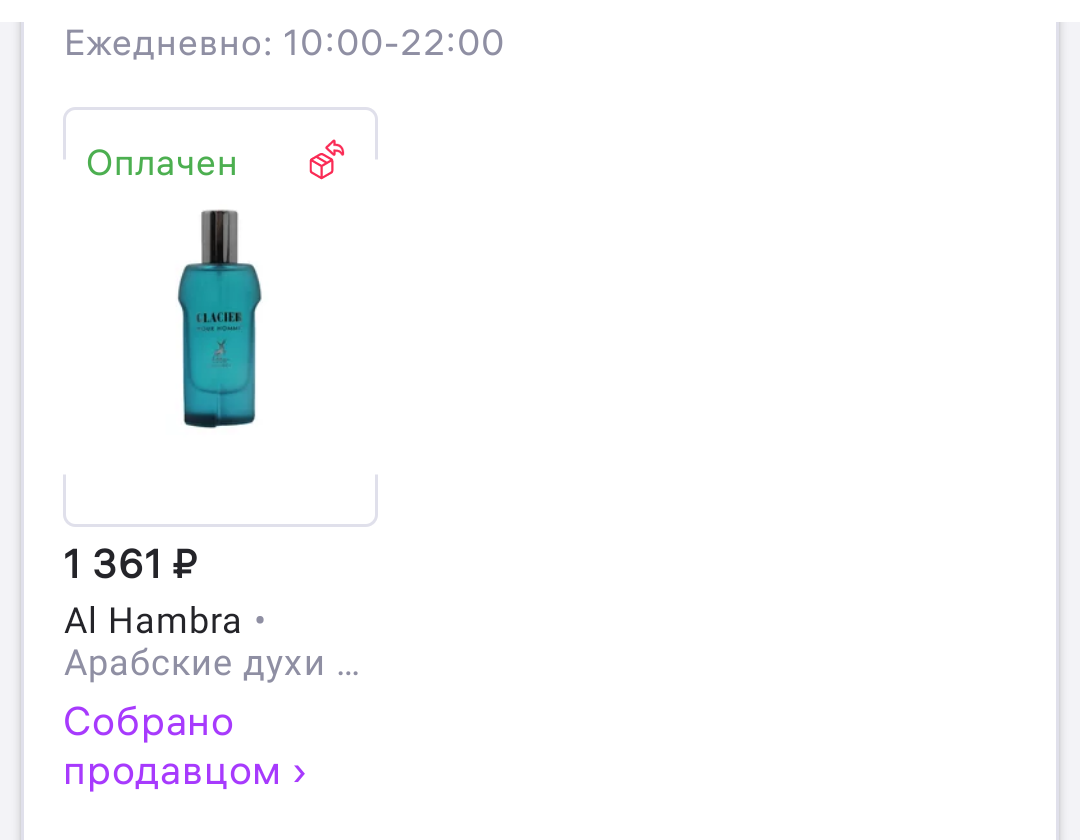1080x840 pixels.
Task: Click the Glacier label on the bottle
Action: point(218,317)
